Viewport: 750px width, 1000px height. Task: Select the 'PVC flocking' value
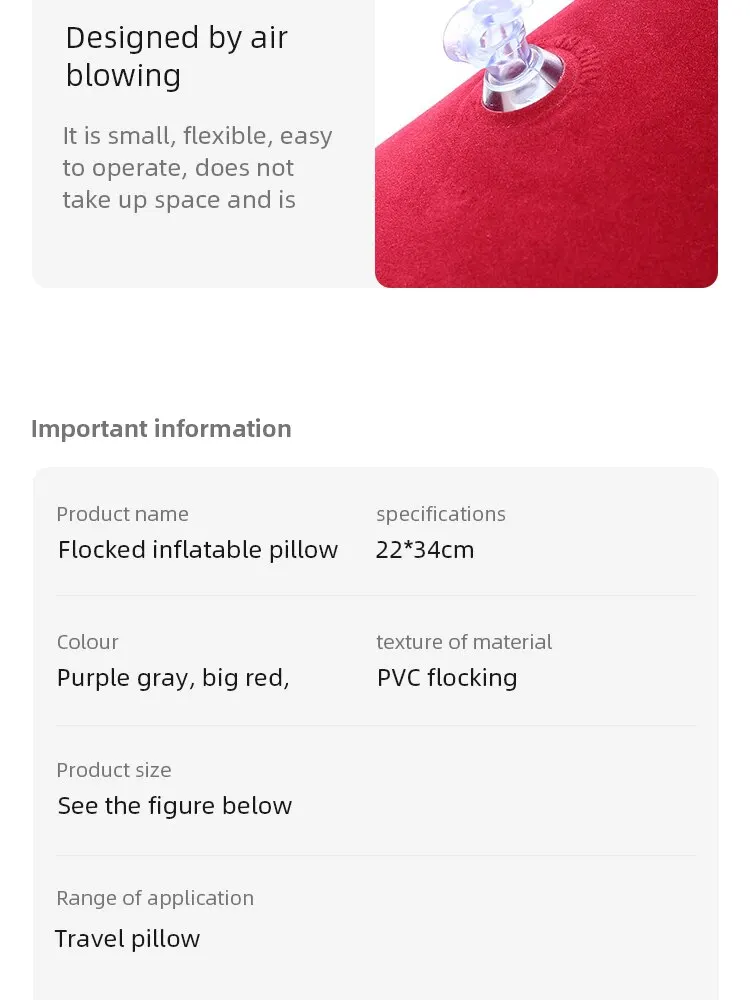pyautogui.click(x=447, y=678)
